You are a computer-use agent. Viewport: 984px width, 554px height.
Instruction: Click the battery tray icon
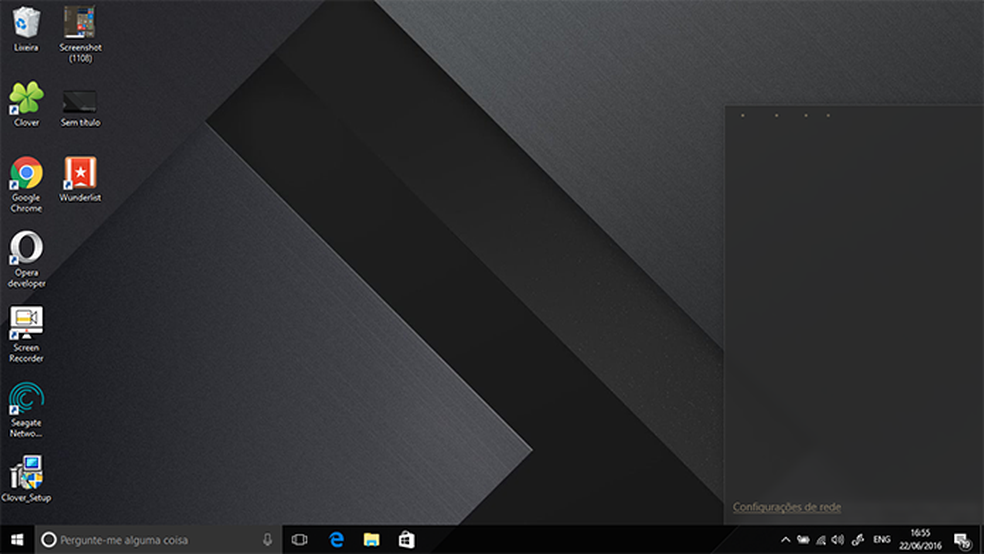click(x=803, y=540)
